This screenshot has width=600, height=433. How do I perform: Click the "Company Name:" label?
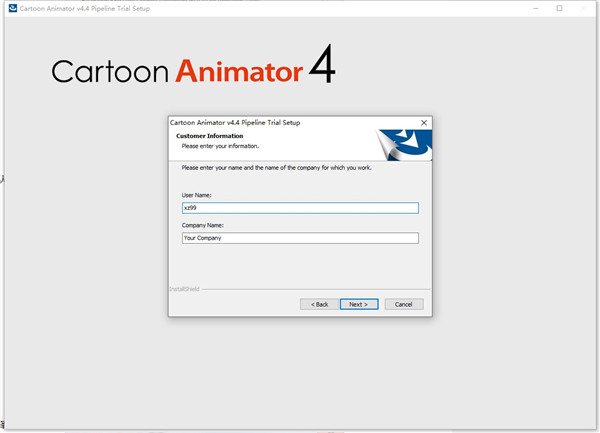203,225
